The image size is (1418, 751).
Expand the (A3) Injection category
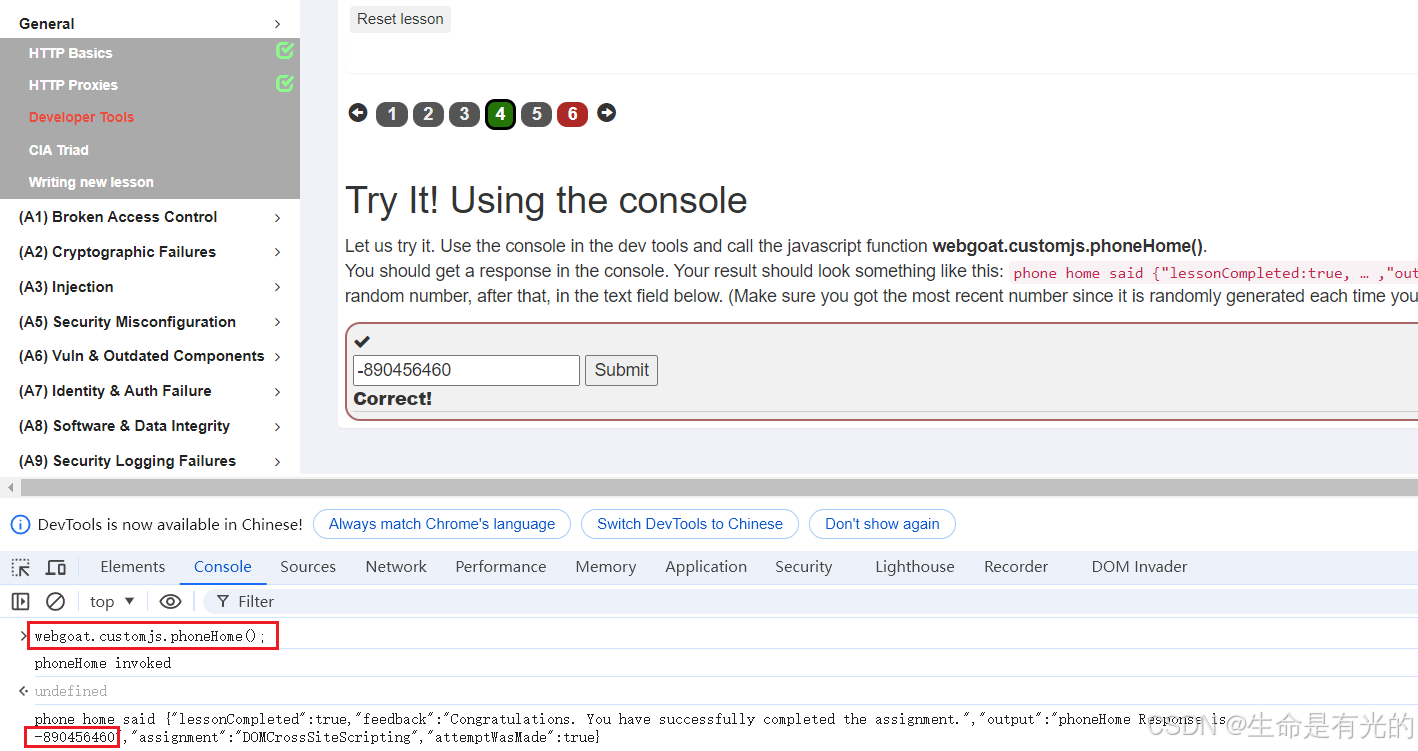coord(277,288)
